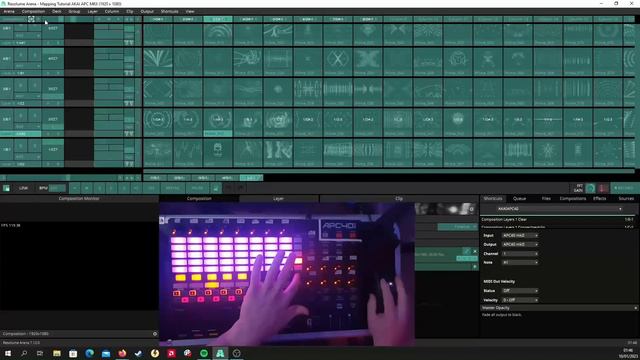Open the MIDI Out Status dropdown

520,291
